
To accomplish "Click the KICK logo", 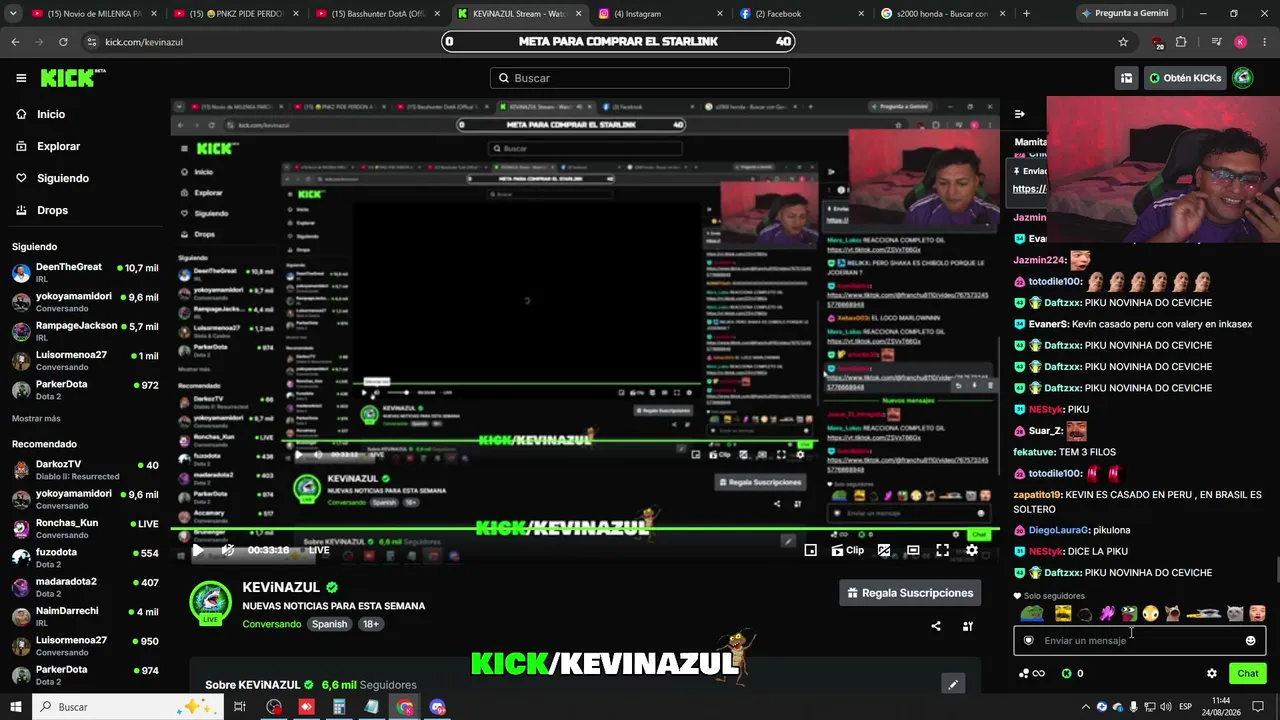I will click(73, 78).
